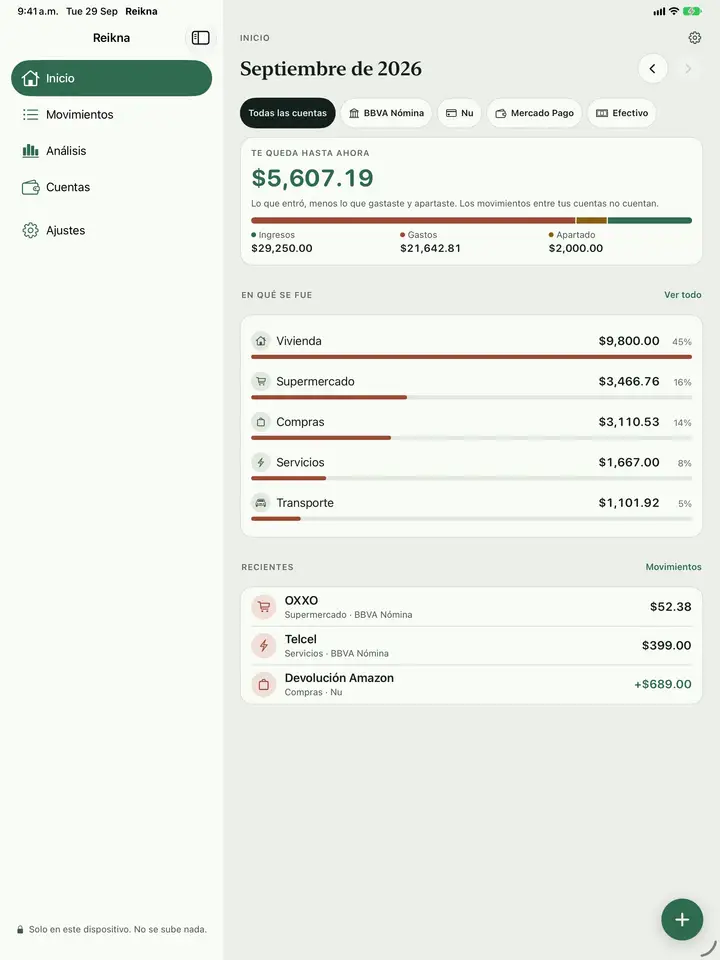Click the Wi-Fi icon in status bar

(x=673, y=11)
